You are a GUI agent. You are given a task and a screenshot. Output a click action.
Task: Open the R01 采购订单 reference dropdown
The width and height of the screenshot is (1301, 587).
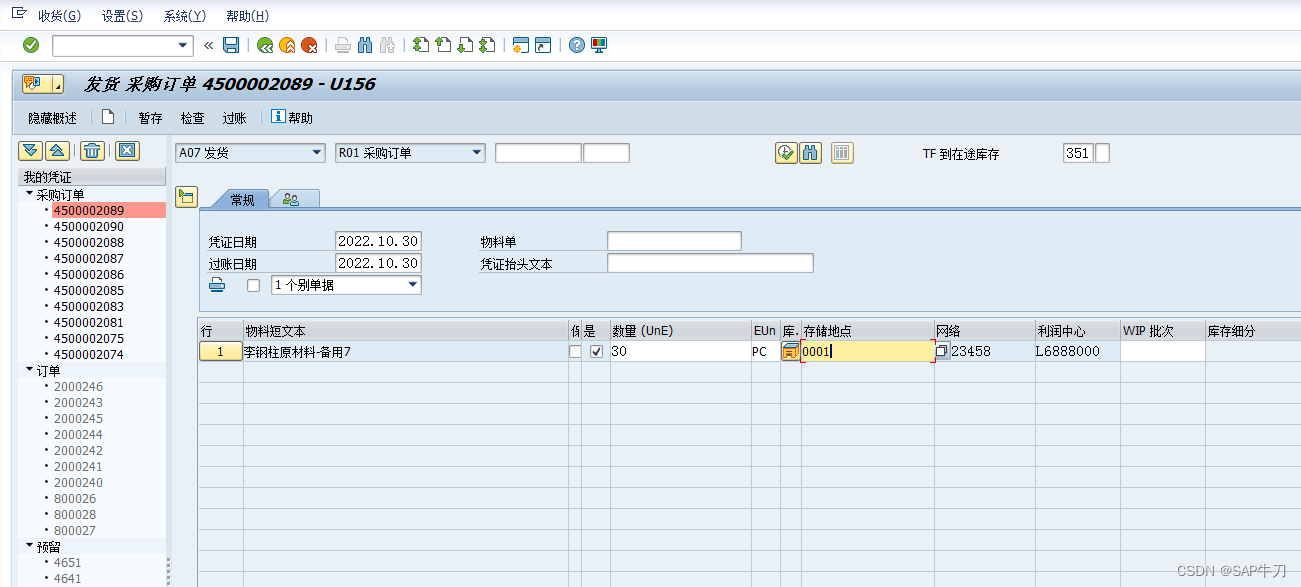tap(477, 153)
